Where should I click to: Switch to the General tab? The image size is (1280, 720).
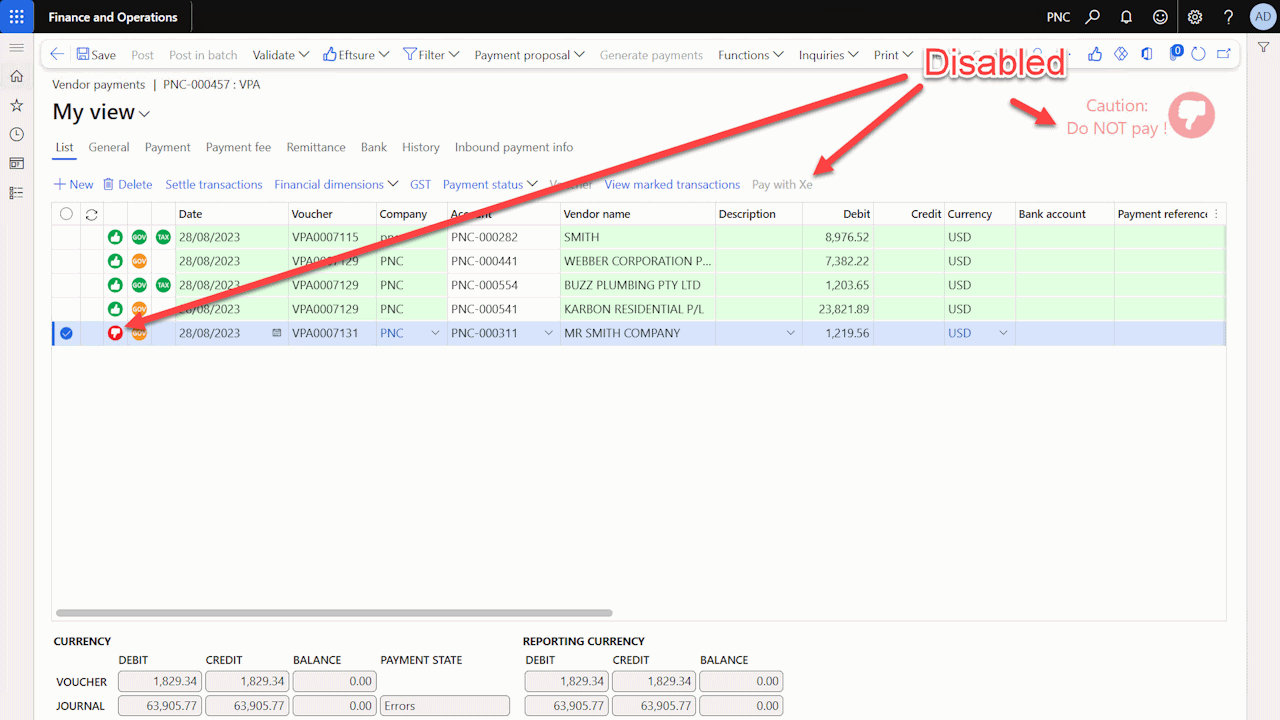tap(109, 147)
